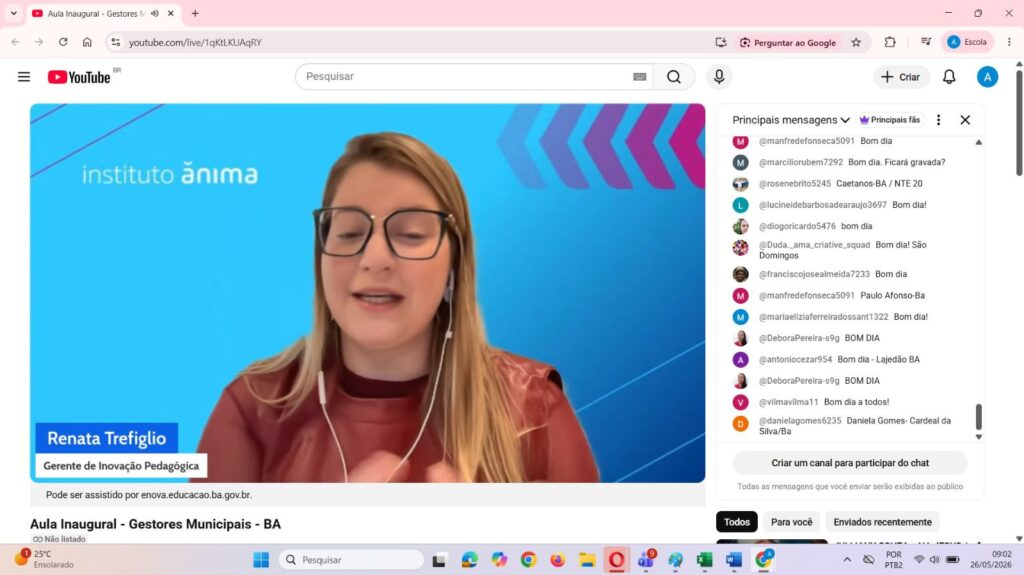This screenshot has height=575, width=1024.
Task: Open the tab search chevron
Action: pos(13,13)
